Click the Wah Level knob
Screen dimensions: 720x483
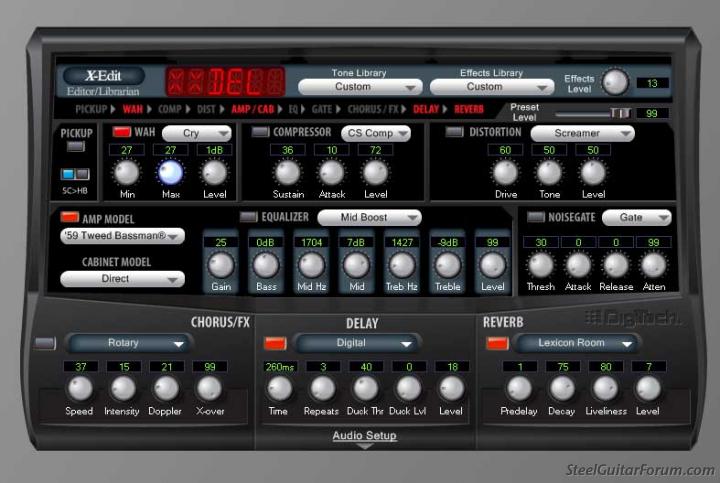(214, 173)
